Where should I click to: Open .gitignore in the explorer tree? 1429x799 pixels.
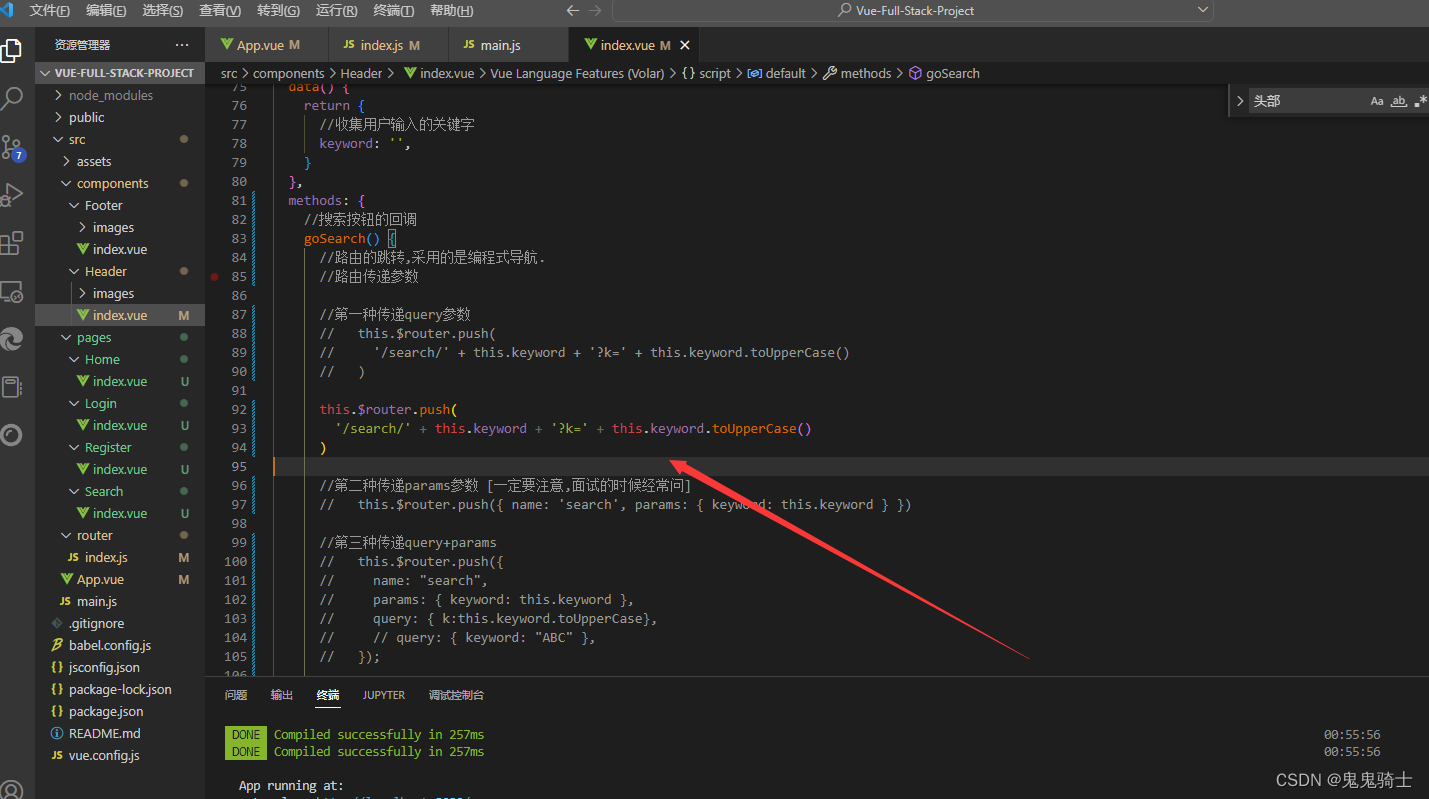(120, 623)
